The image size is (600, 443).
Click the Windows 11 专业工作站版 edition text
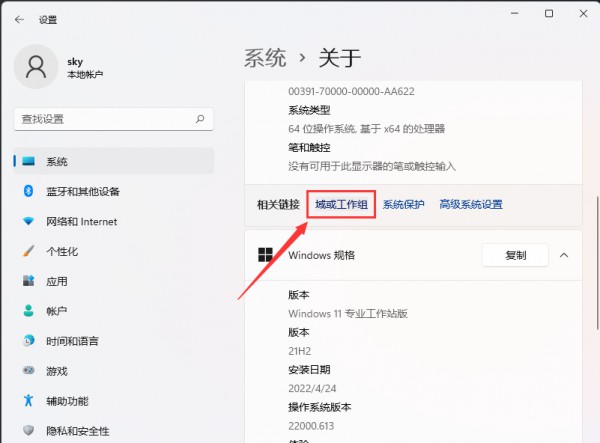(x=348, y=314)
